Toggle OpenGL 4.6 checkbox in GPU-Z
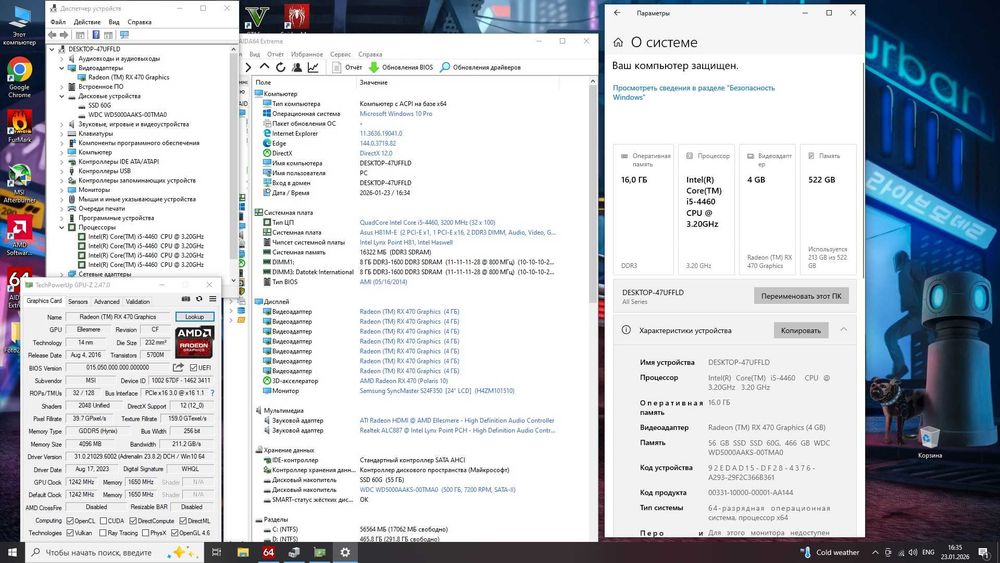The image size is (1000, 563). pos(174,533)
